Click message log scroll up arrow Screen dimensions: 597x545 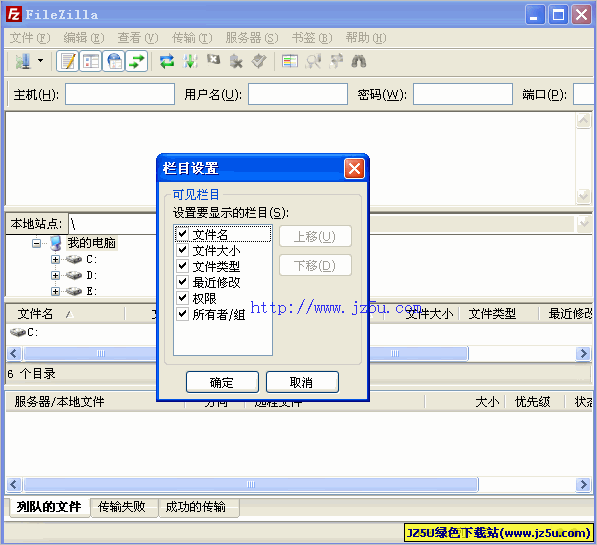click(583, 121)
